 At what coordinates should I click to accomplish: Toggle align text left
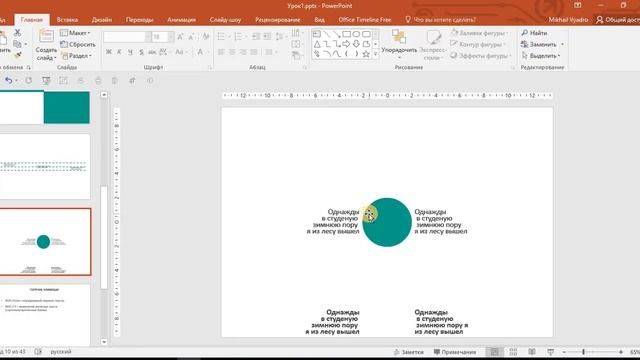(221, 52)
